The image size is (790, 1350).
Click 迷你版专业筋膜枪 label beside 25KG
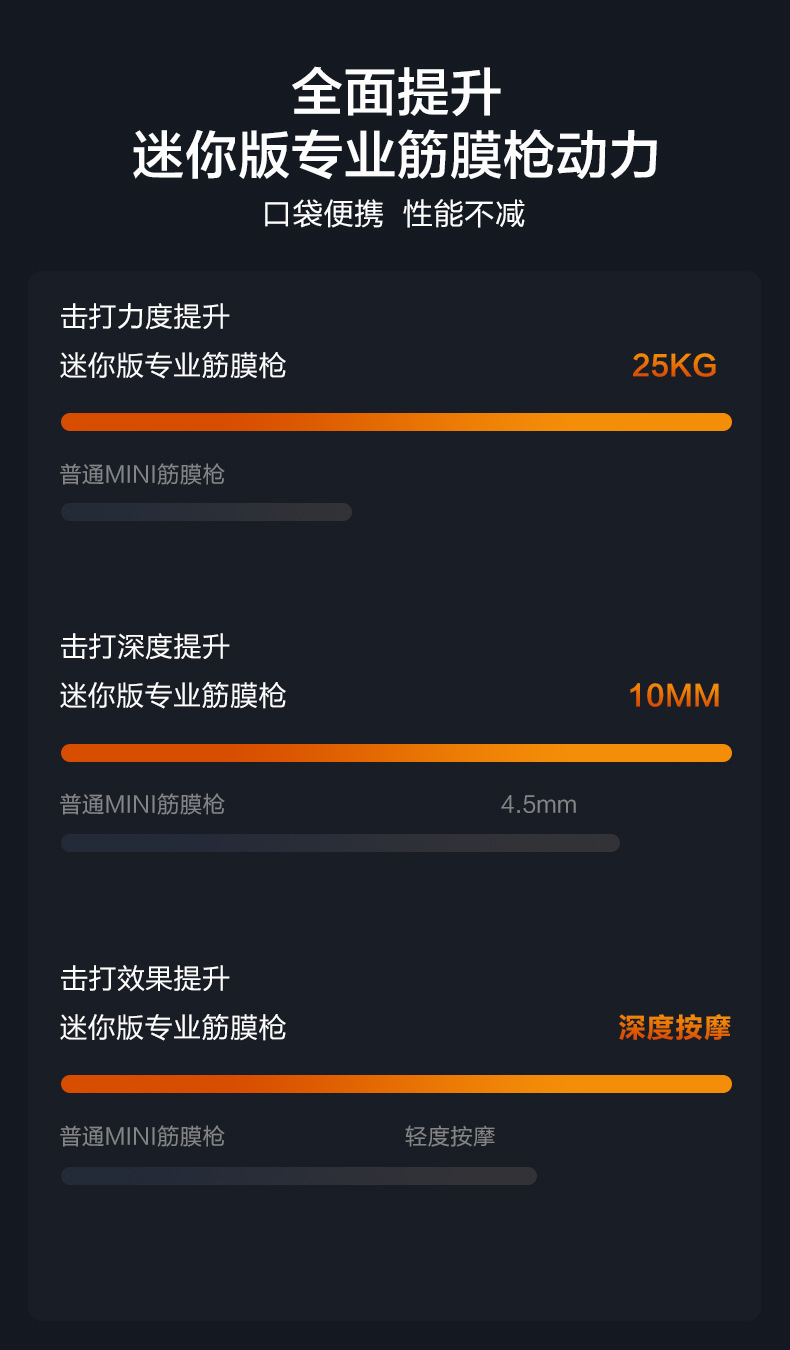(x=173, y=366)
